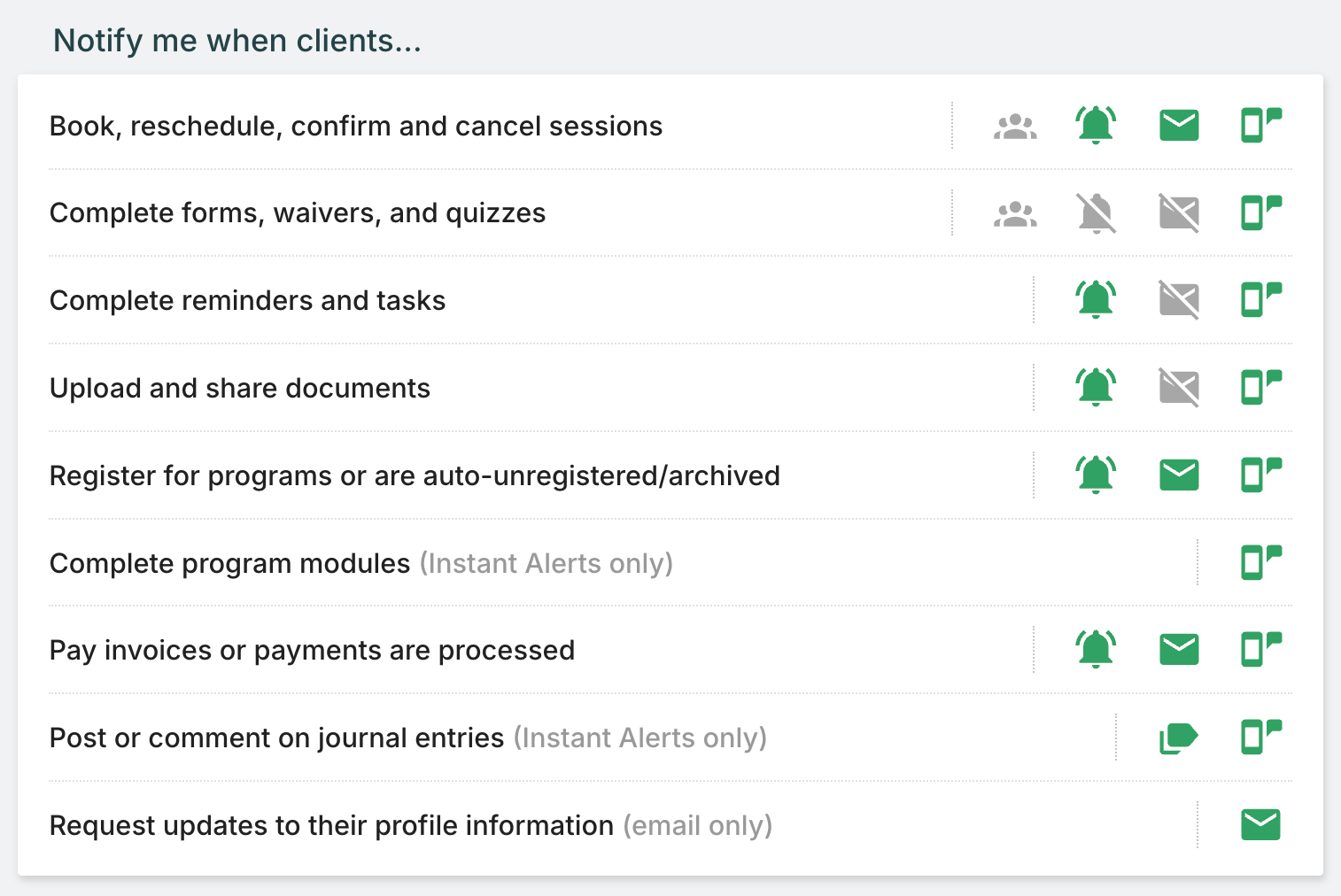Image resolution: width=1341 pixels, height=896 pixels.
Task: Click team icon in forms and waivers row
Action: coord(1015,213)
